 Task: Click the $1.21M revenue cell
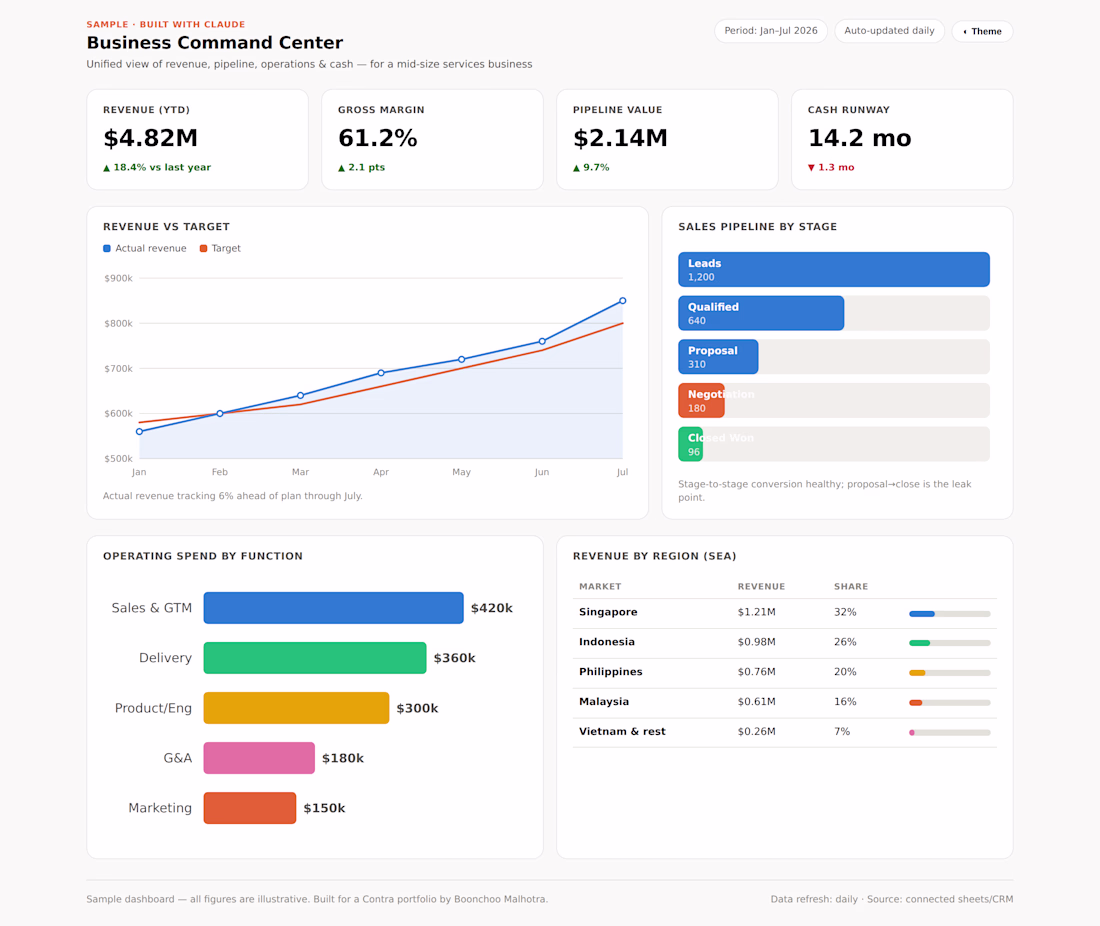[756, 612]
